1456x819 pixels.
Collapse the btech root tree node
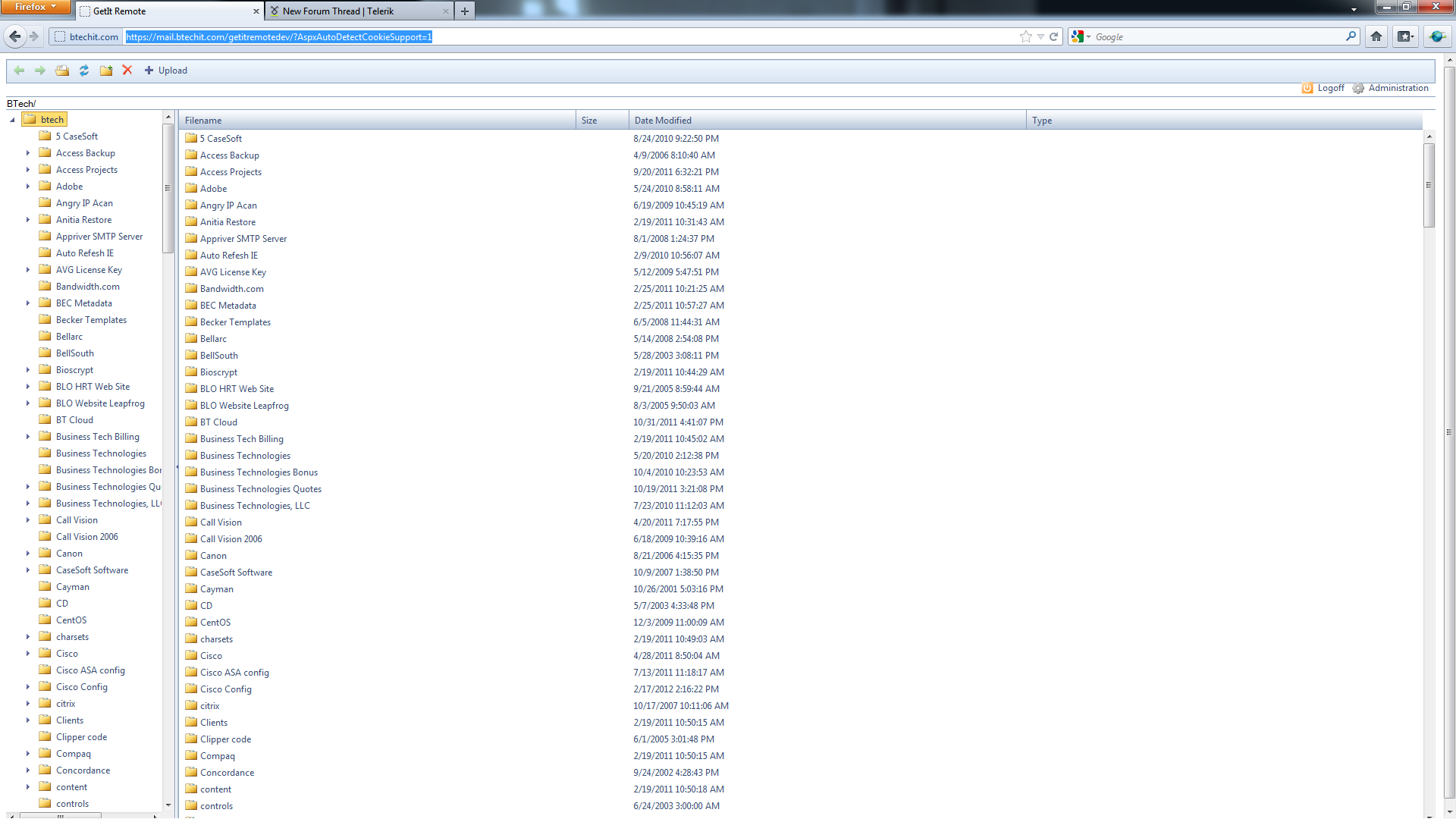point(12,120)
